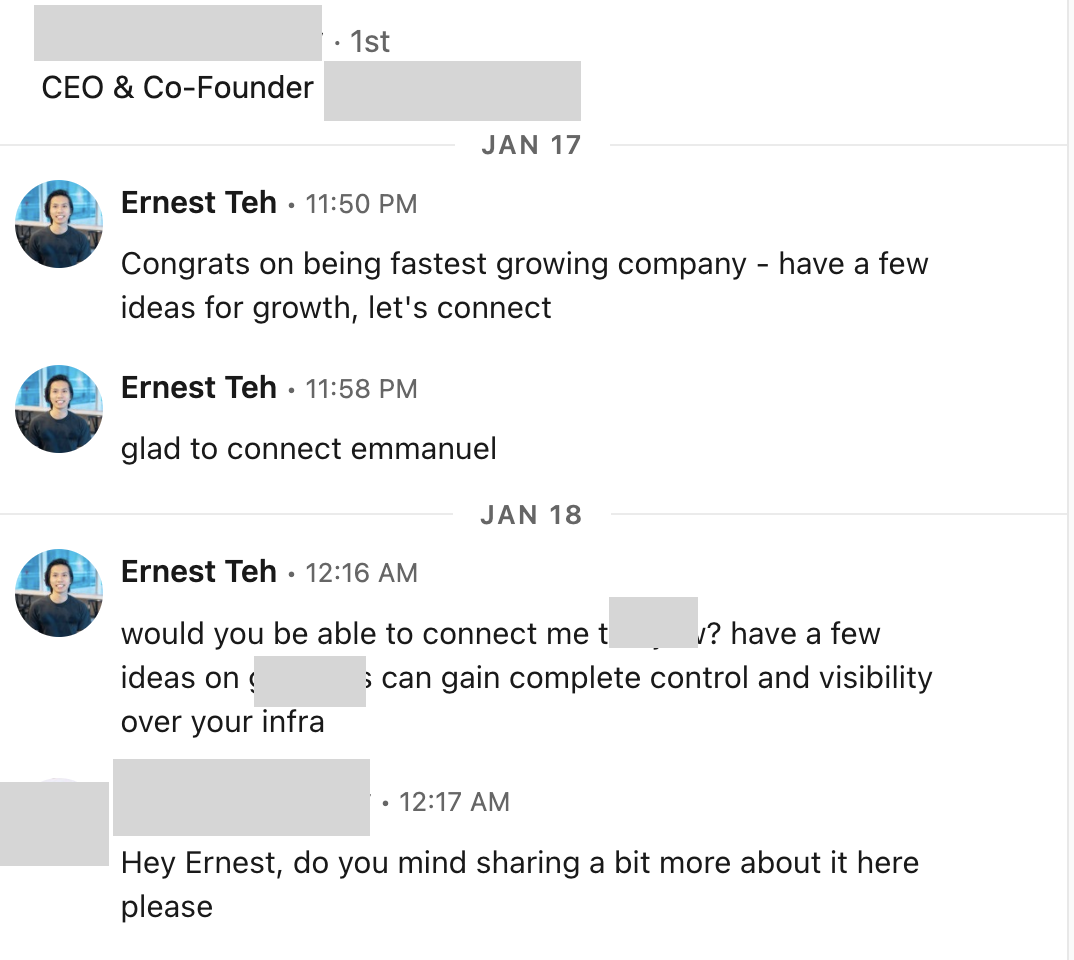The height and width of the screenshot is (960, 1074).
Task: Open the 'Ernest Teh' name link on the first message
Action: click(197, 203)
